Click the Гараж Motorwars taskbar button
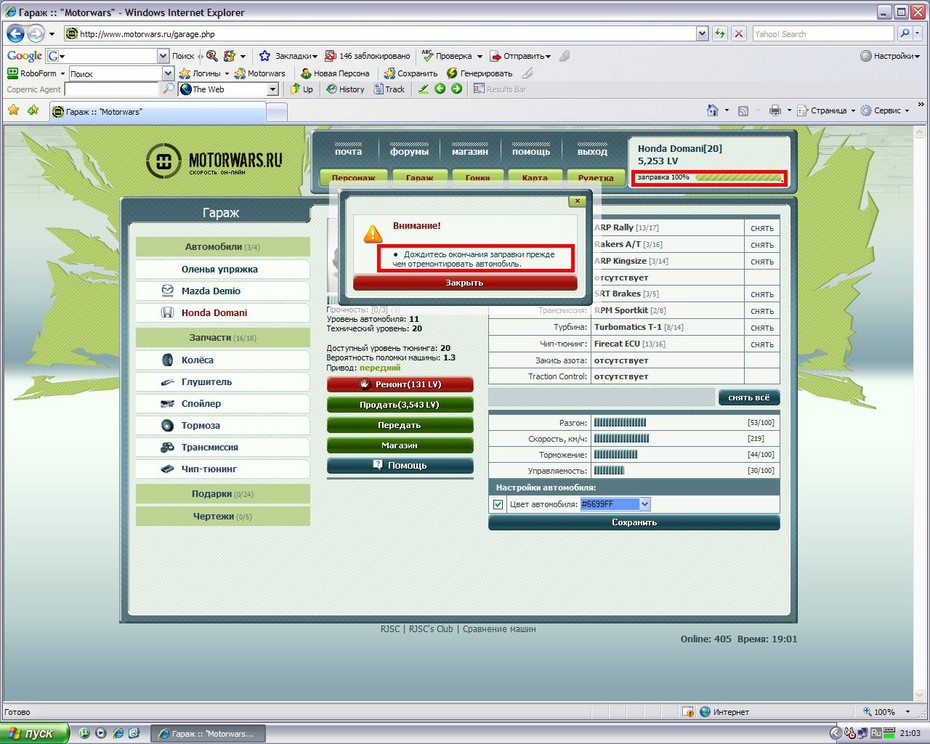Screen dimensions: 930x744 pos(209,734)
